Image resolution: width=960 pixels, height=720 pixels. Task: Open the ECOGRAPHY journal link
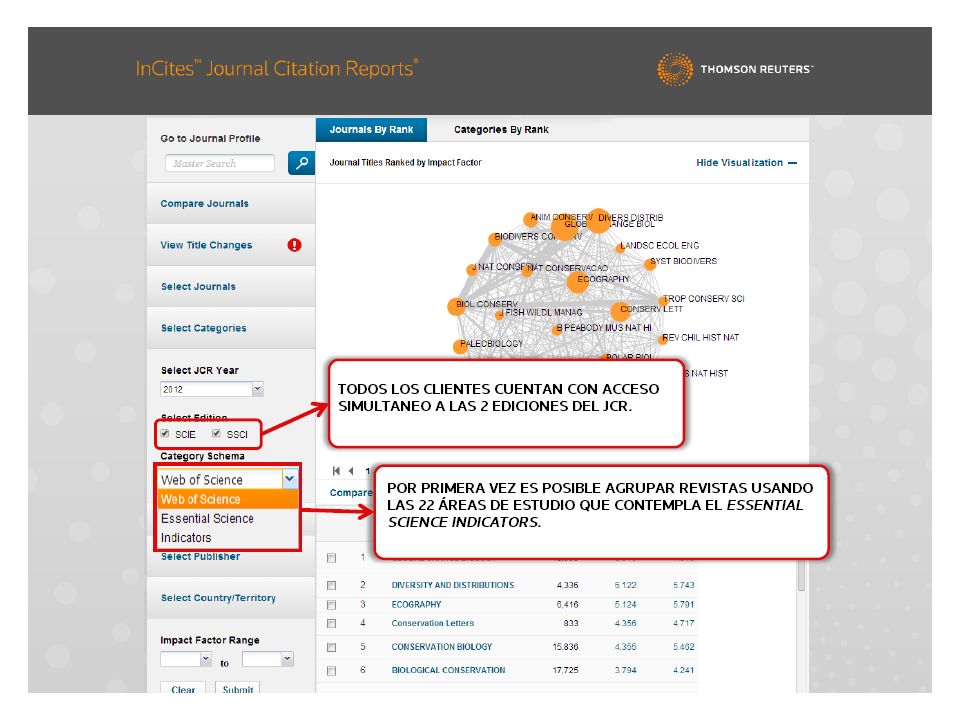(416, 604)
